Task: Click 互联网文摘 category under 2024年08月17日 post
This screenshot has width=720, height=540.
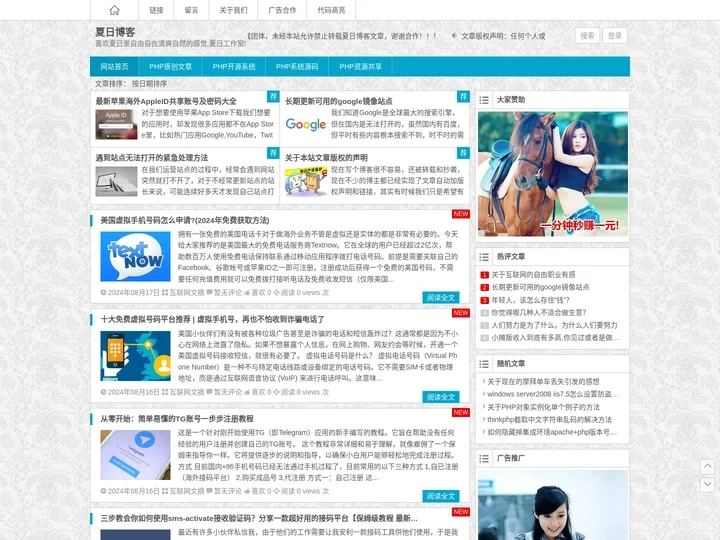Action: pos(186,292)
